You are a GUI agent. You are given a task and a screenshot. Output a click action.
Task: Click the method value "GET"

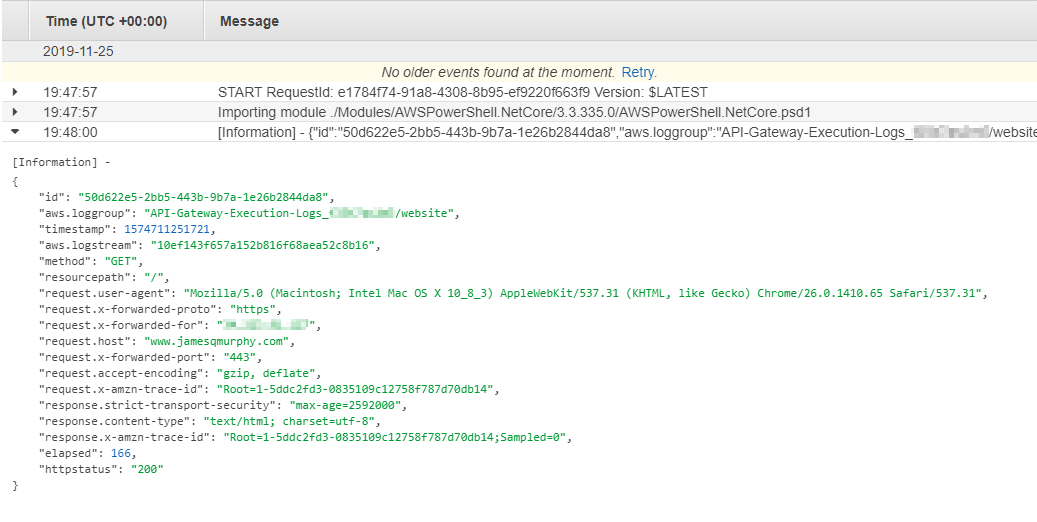click(120, 261)
